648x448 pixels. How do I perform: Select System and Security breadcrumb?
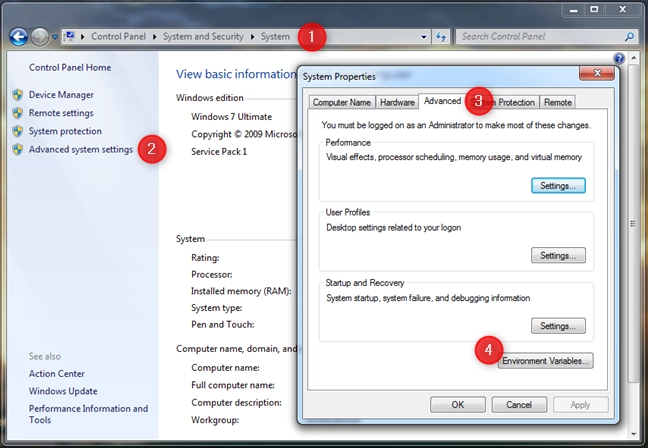[203, 36]
